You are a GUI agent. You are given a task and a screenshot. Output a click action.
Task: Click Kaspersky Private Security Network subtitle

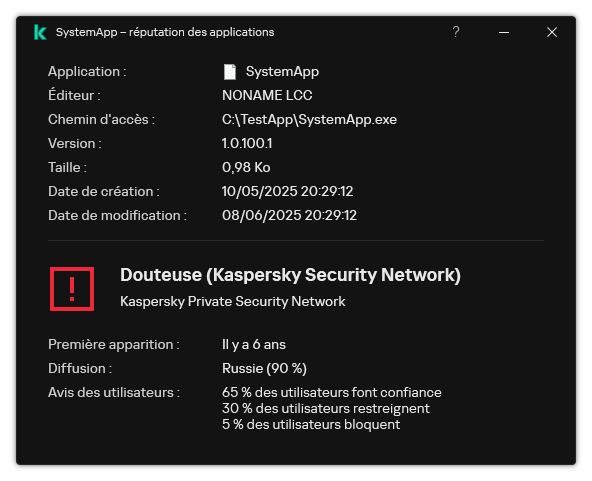coord(233,302)
